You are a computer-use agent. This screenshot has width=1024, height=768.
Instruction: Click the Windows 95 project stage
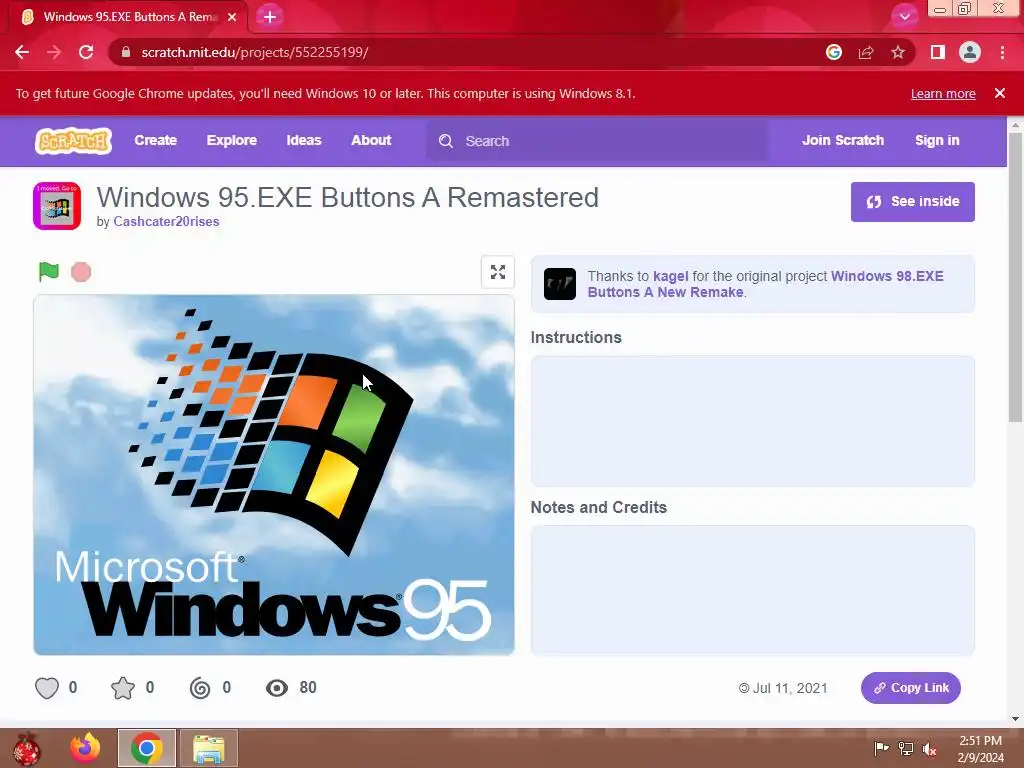point(274,475)
